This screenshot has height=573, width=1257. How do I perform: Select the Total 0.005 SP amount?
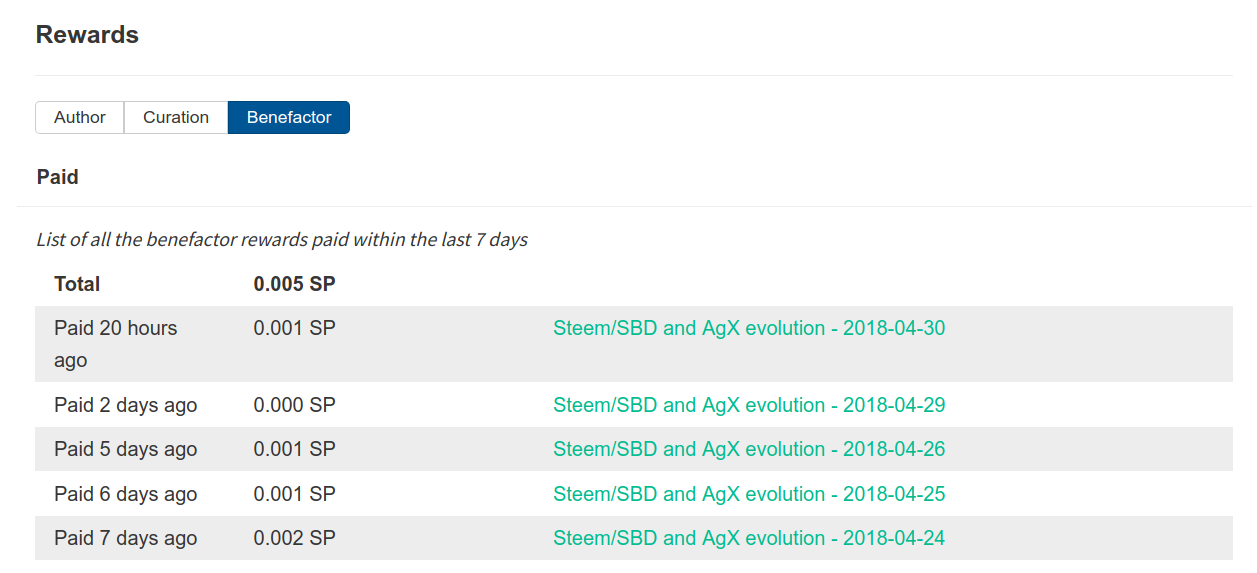click(x=294, y=284)
